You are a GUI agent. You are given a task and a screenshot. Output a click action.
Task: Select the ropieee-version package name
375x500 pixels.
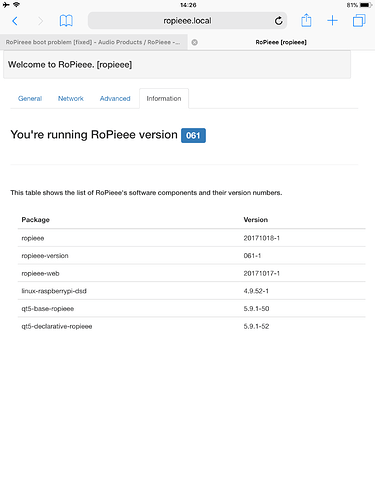point(45,256)
